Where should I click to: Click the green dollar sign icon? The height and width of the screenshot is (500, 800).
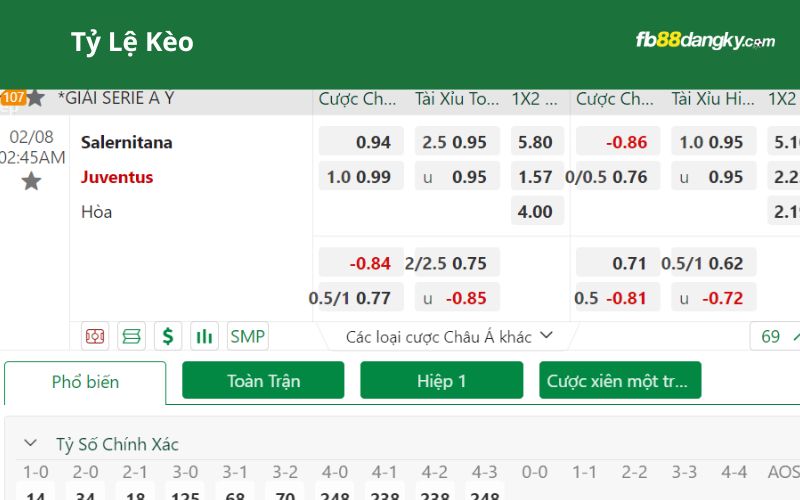click(168, 336)
